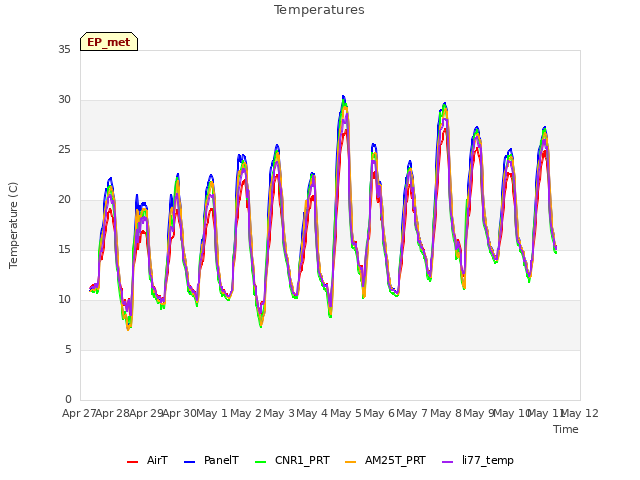640x480 pixels.
Task: Click the green CNR1_PRT legend swatch
Action: click(x=260, y=462)
